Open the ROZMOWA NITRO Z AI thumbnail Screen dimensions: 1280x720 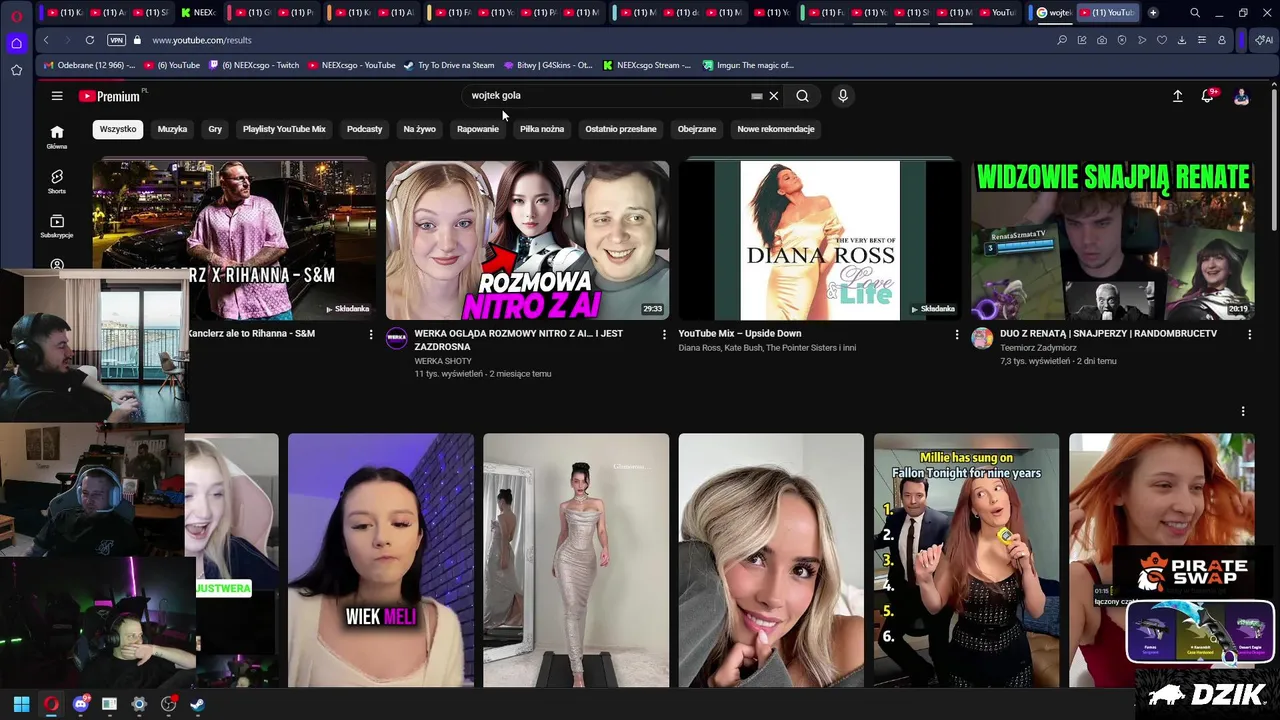(527, 240)
